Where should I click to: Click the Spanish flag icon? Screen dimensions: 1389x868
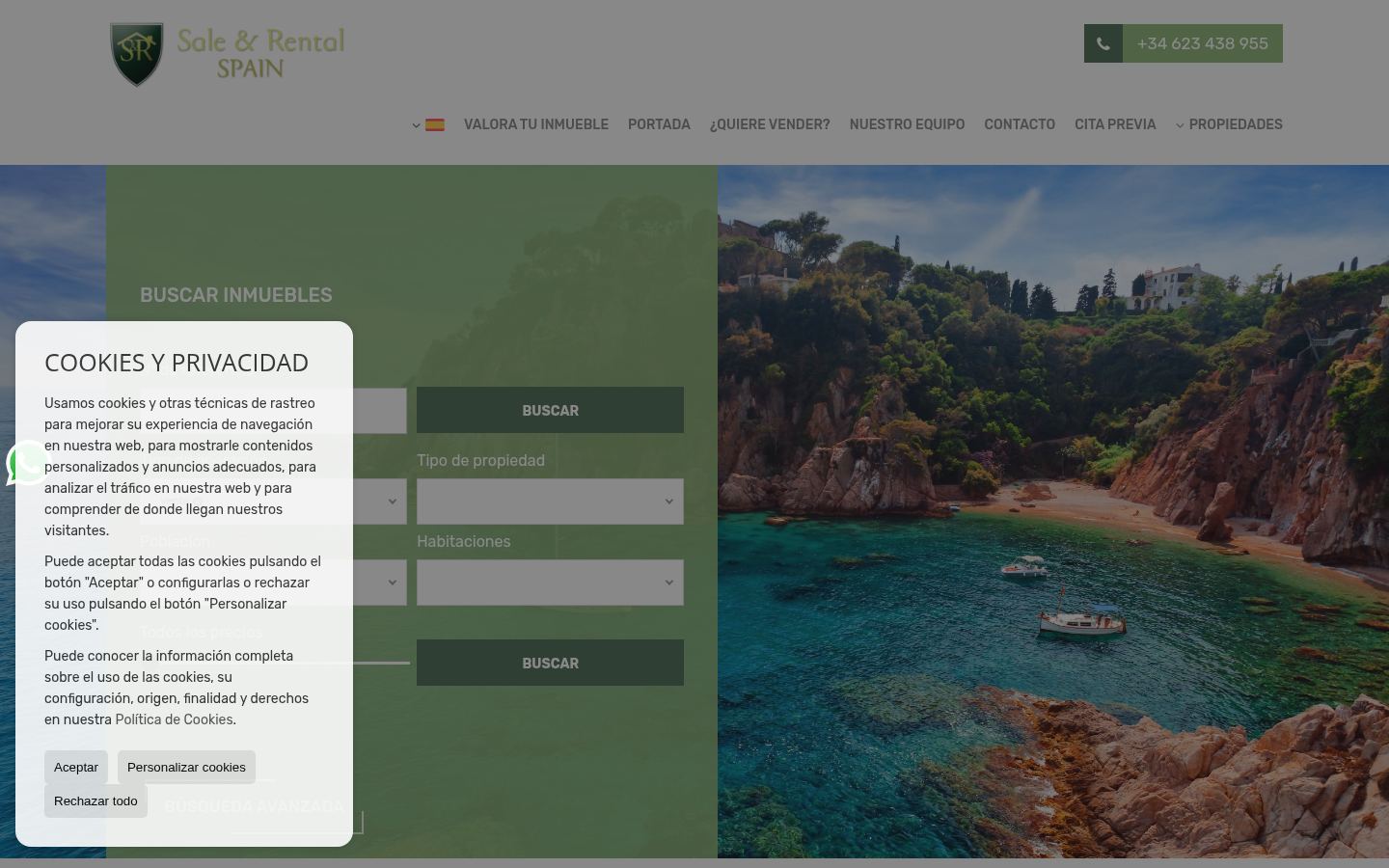pos(435,124)
